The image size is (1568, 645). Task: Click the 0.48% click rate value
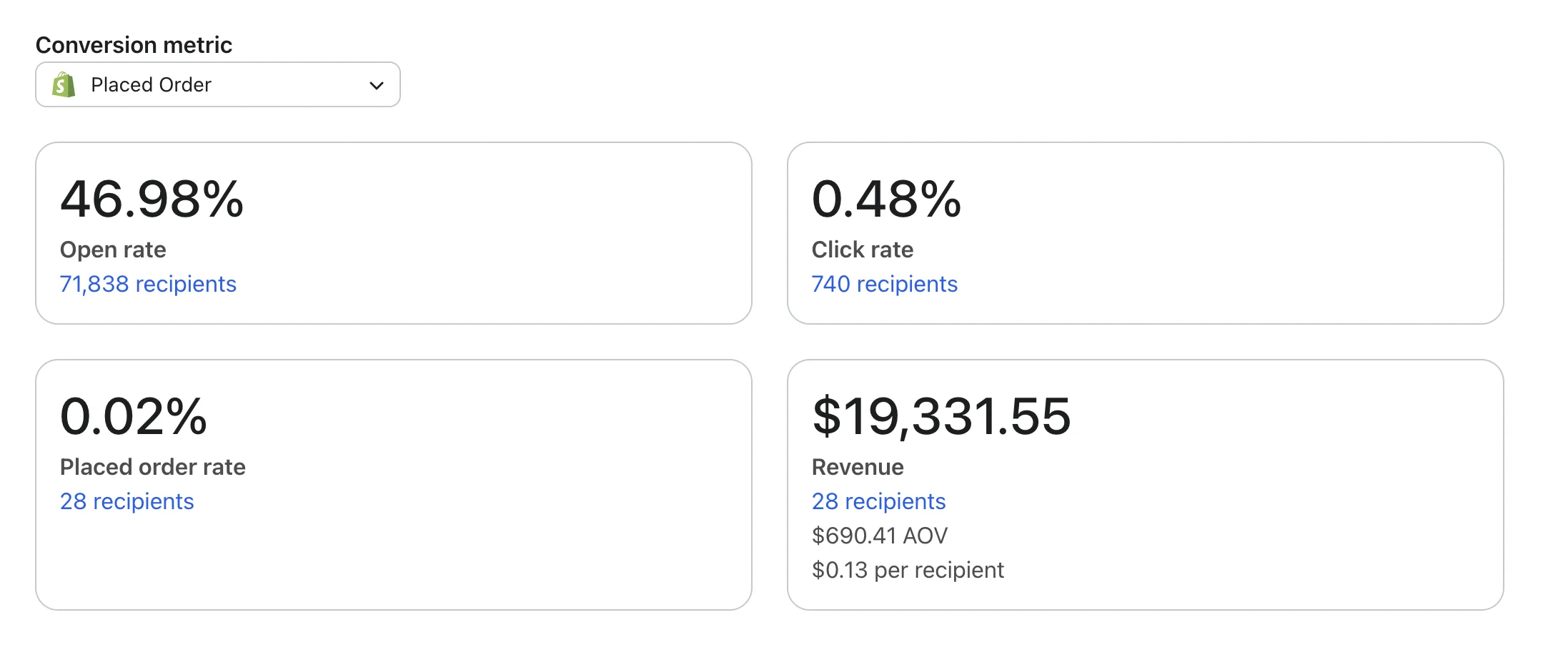click(886, 199)
